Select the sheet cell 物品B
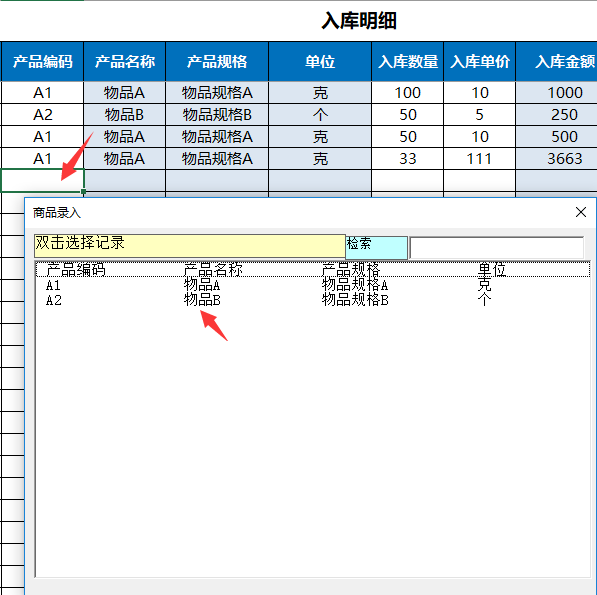 (125, 115)
